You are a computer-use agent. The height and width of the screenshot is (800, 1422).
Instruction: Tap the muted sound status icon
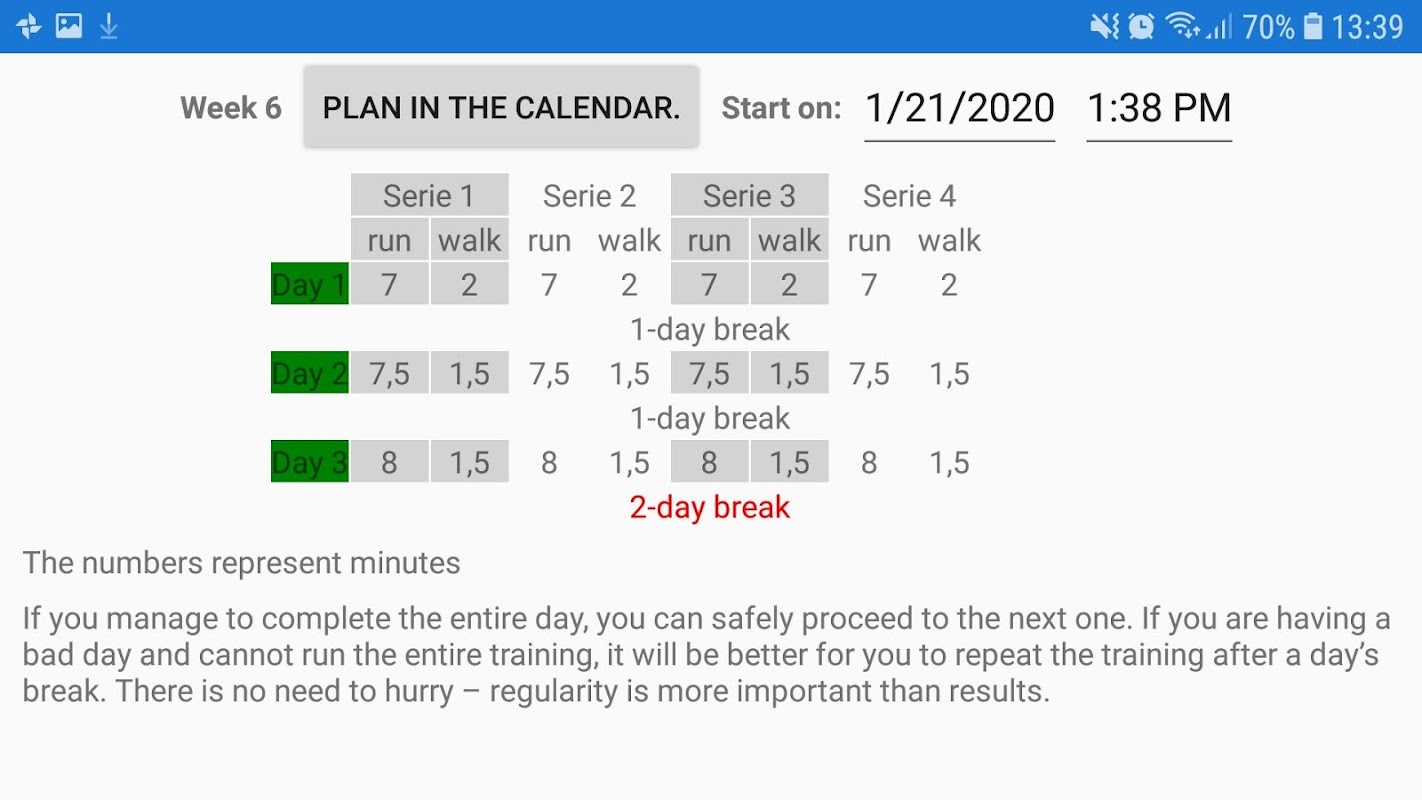pyautogui.click(x=1104, y=26)
